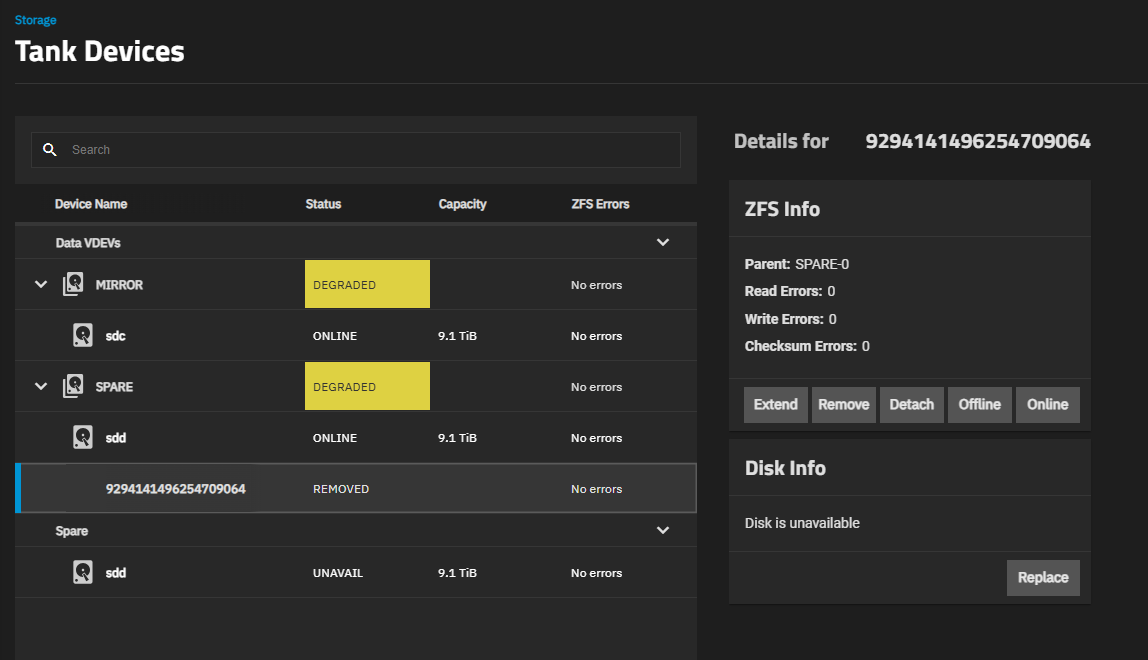Click the MIRROR vdev disk icon
1148x660 pixels.
73,285
